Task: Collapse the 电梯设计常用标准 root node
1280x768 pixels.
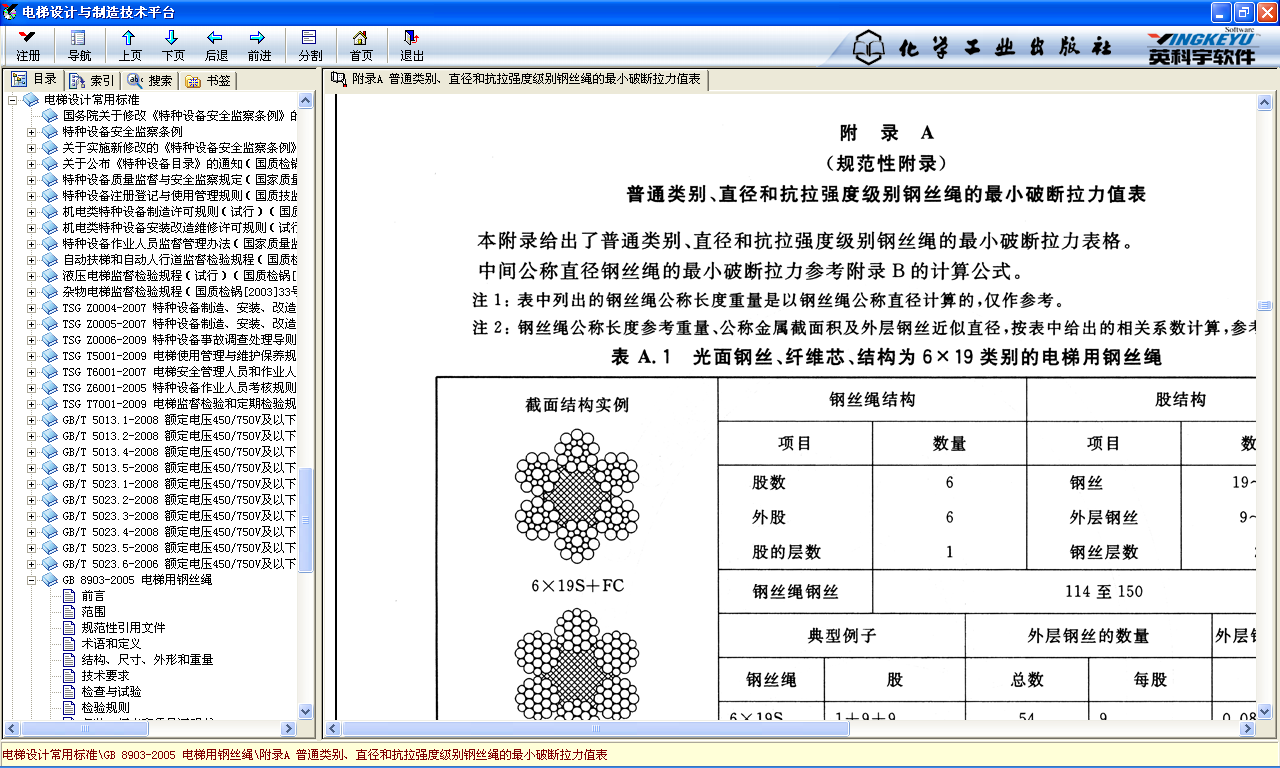Action: pyautogui.click(x=13, y=100)
